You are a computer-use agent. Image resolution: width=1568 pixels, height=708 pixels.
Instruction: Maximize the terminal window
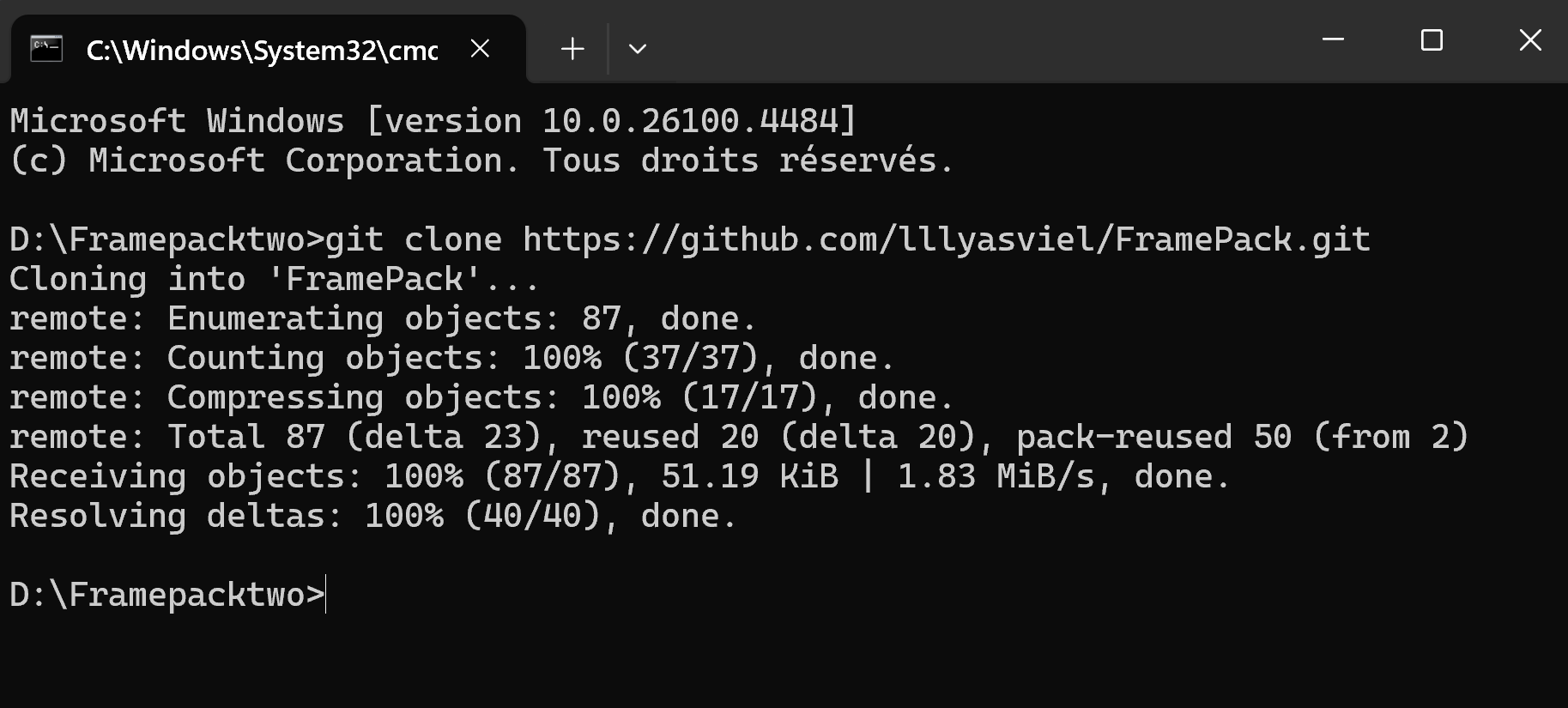(1432, 39)
